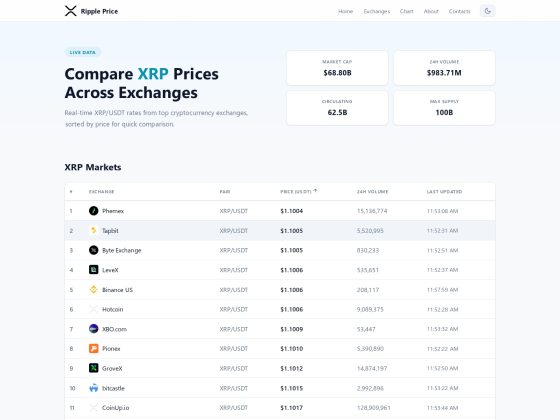Select the Binance US name
Viewport: 560px width, 420px height.
coord(117,290)
